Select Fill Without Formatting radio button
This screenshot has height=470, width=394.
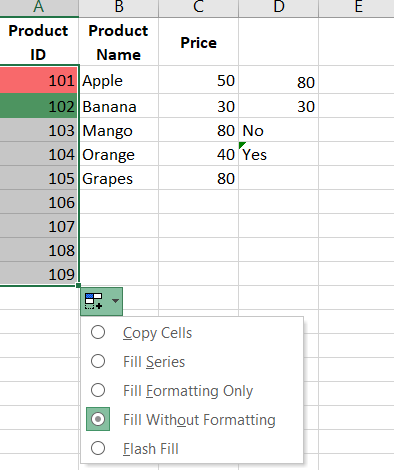[x=98, y=419]
